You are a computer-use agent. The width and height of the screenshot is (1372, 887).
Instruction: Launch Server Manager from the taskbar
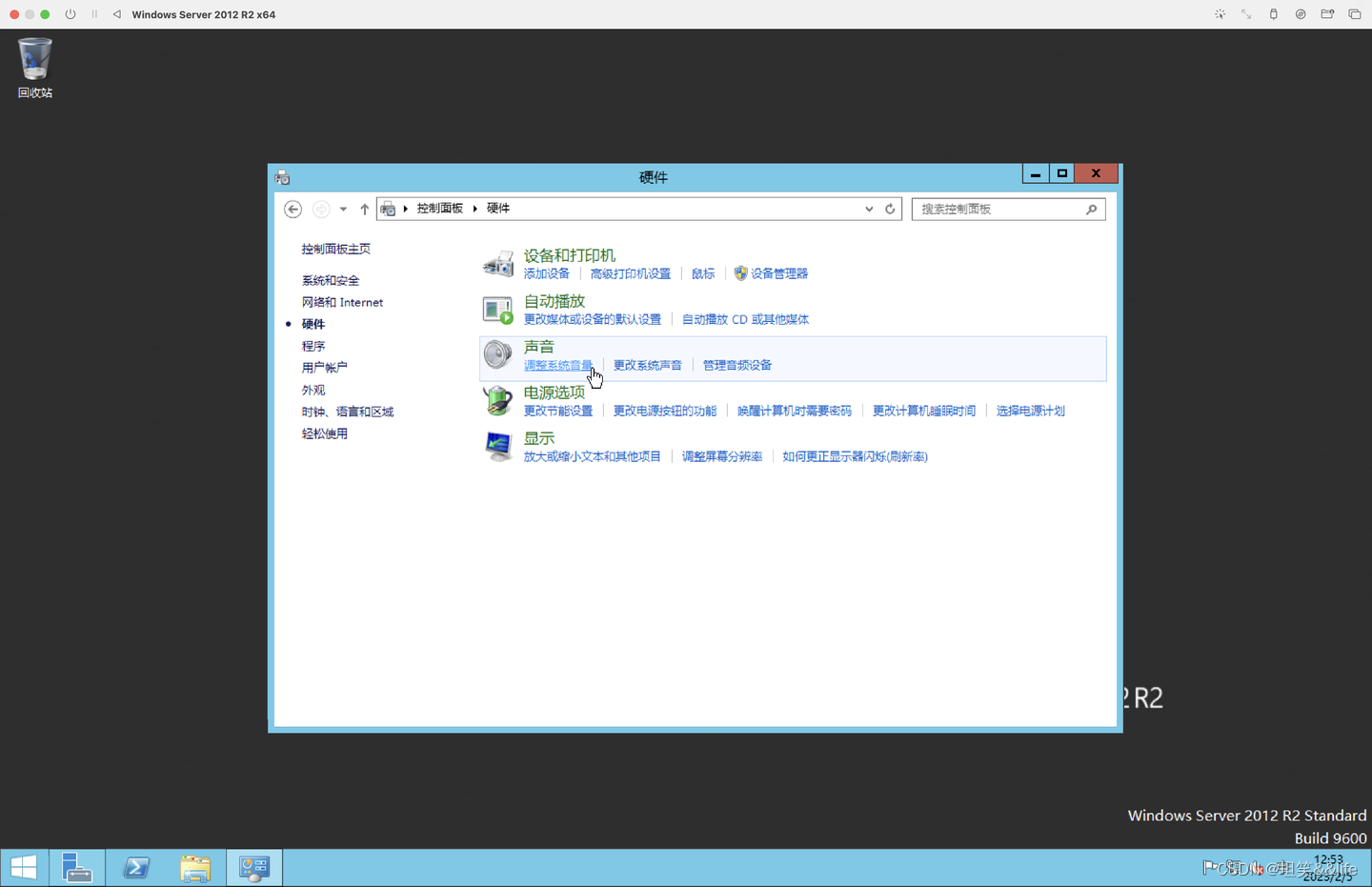[76, 867]
